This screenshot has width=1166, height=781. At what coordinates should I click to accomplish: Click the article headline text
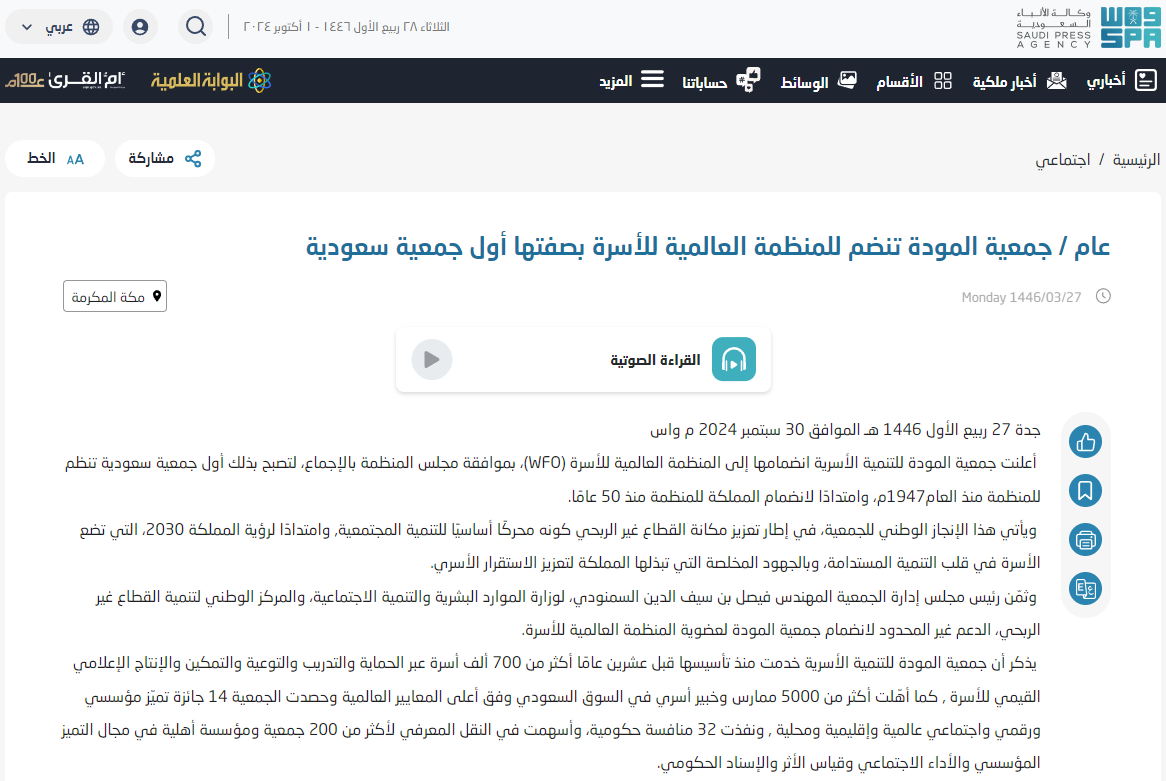708,245
